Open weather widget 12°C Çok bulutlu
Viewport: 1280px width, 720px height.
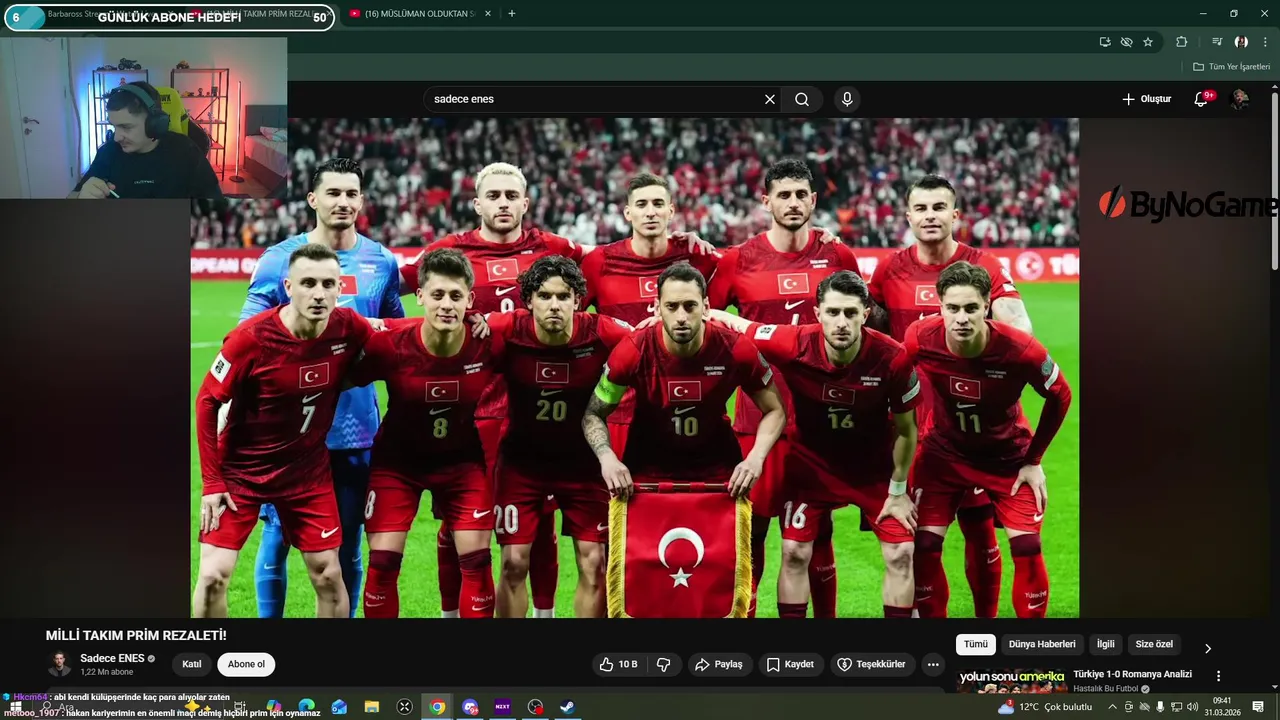1044,707
